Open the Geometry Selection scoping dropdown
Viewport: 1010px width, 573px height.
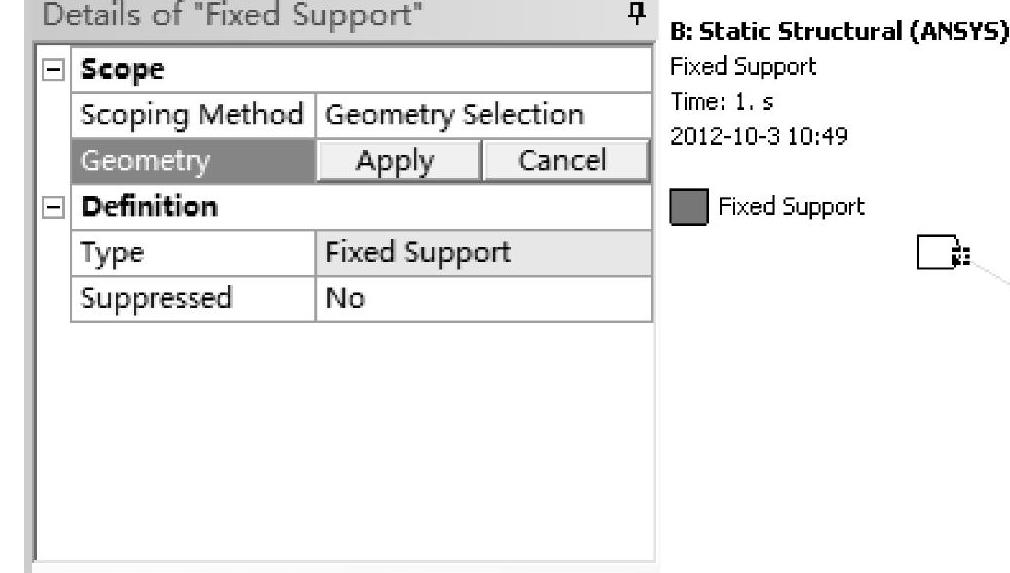coord(482,115)
